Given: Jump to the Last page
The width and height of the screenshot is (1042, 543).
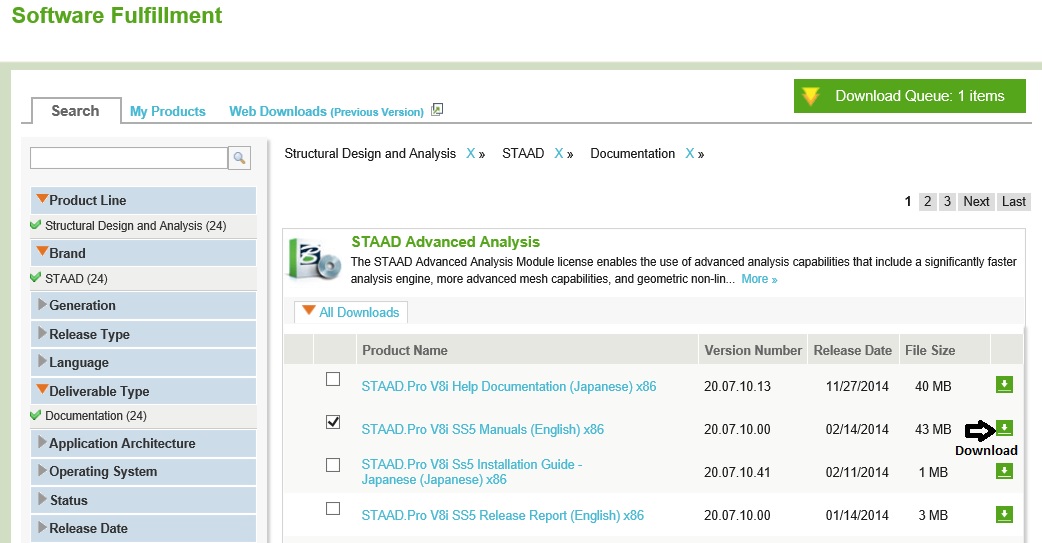Looking at the screenshot, I should 1013,201.
